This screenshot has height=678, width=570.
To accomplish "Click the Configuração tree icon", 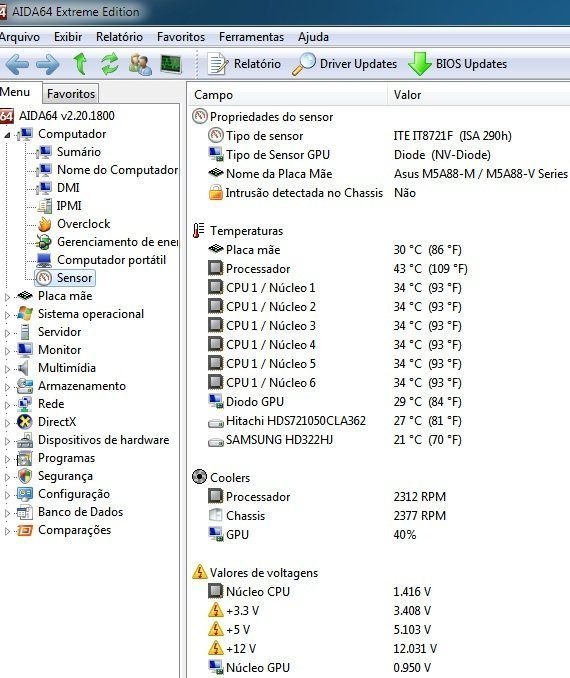I will pos(25,494).
